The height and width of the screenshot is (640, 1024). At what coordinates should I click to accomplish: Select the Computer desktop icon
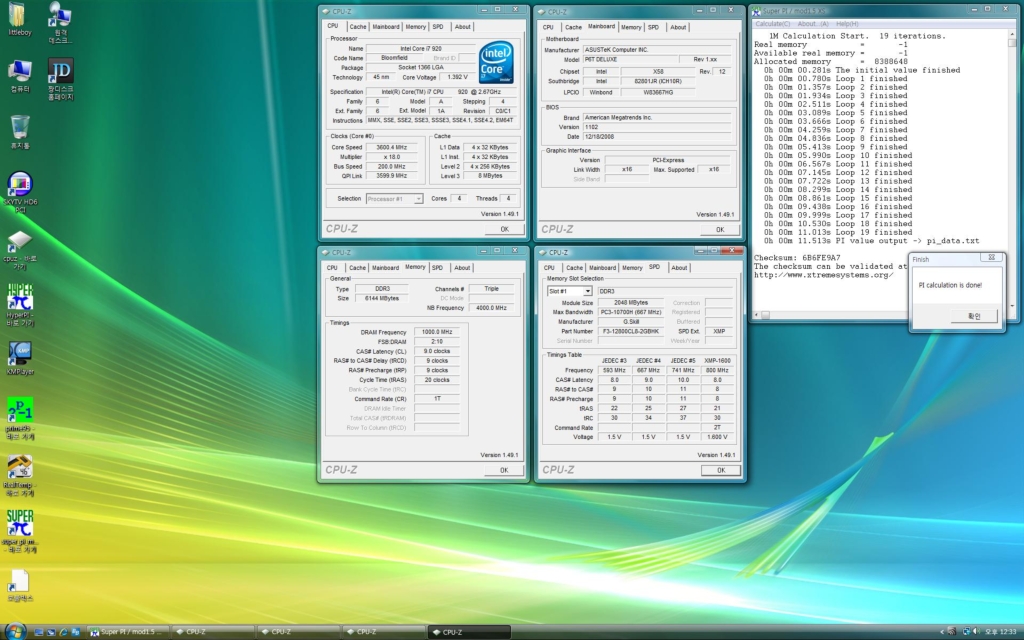[20, 76]
